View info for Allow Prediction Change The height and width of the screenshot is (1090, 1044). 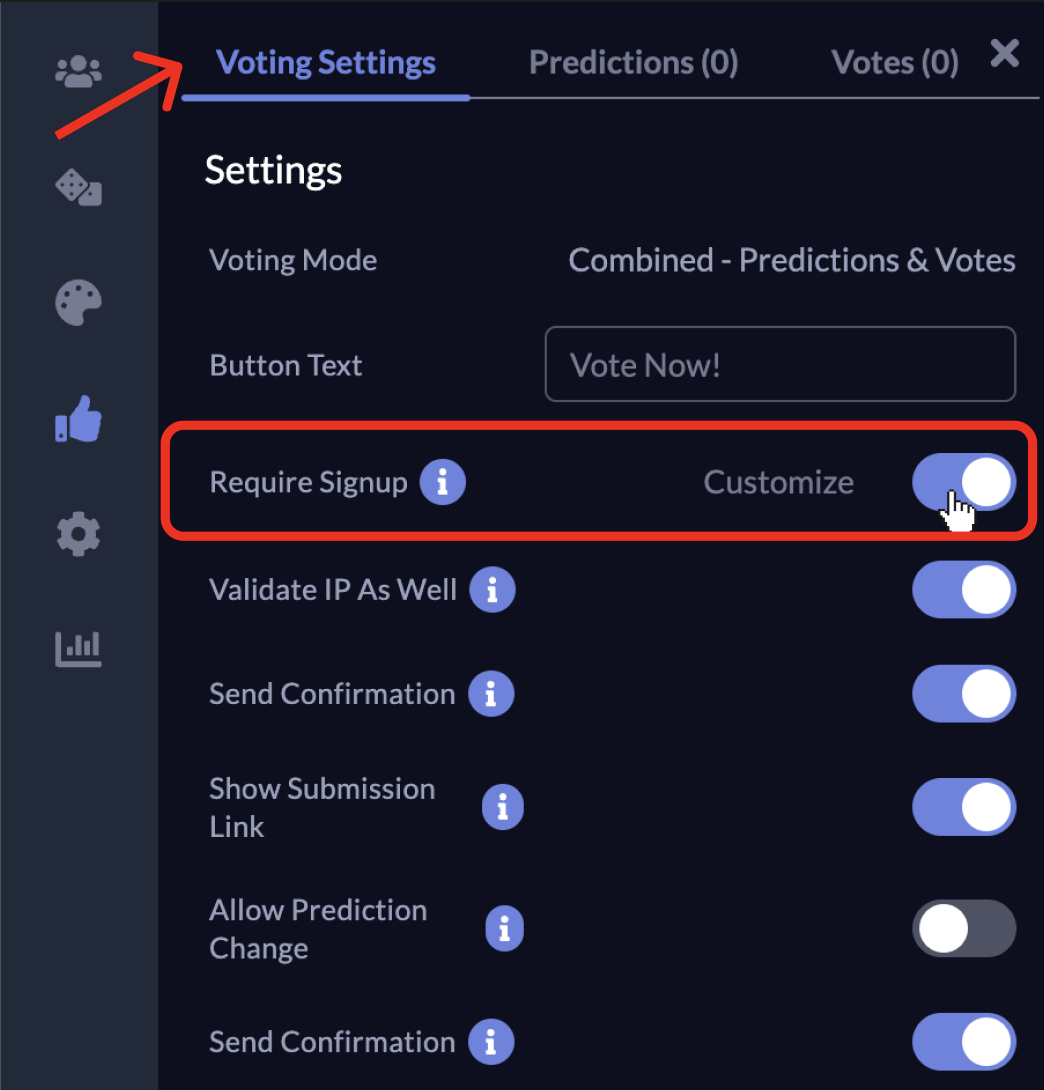pyautogui.click(x=504, y=928)
